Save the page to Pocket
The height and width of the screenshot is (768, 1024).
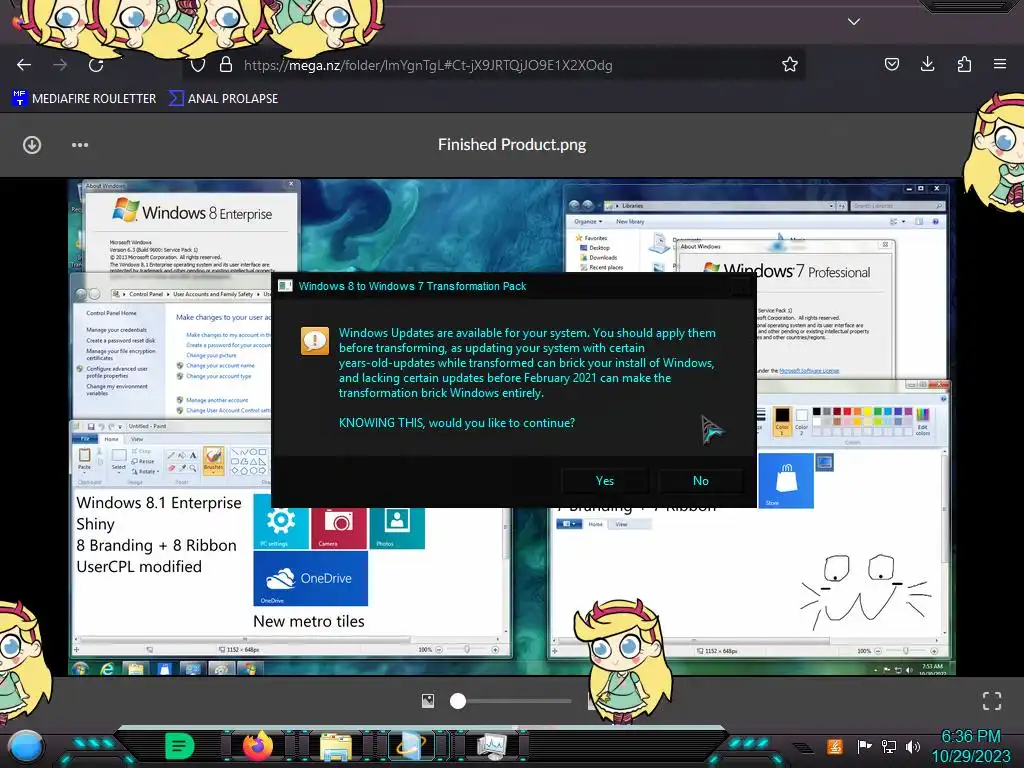pos(891,64)
